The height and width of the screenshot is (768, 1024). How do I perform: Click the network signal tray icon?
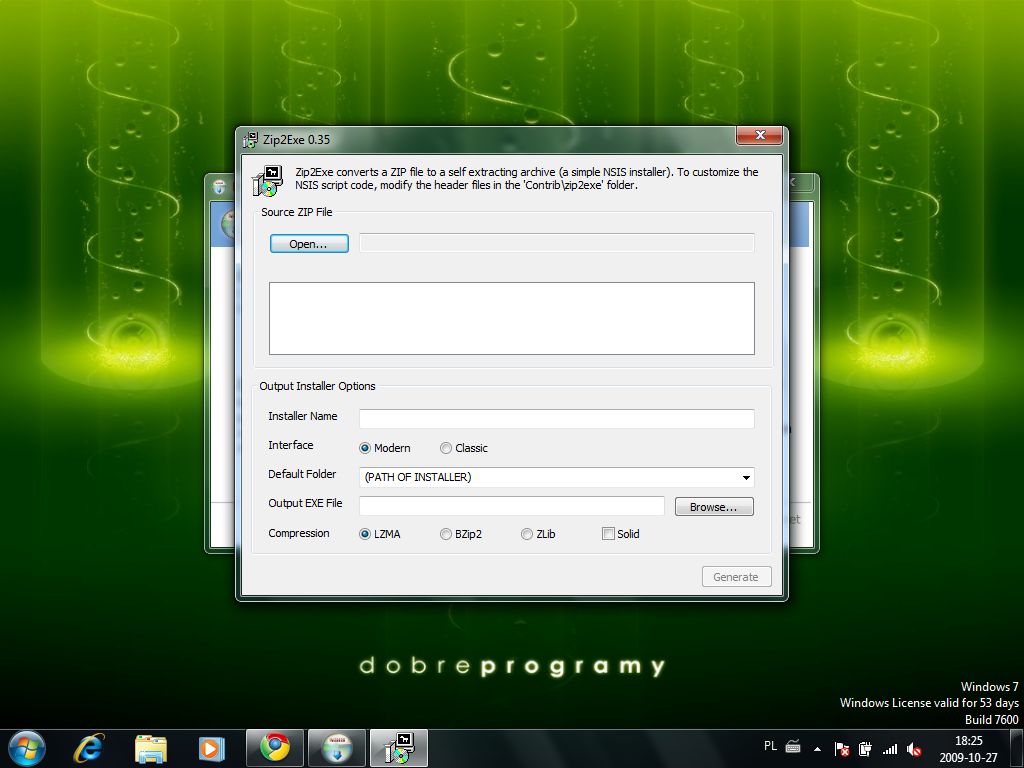[889, 749]
